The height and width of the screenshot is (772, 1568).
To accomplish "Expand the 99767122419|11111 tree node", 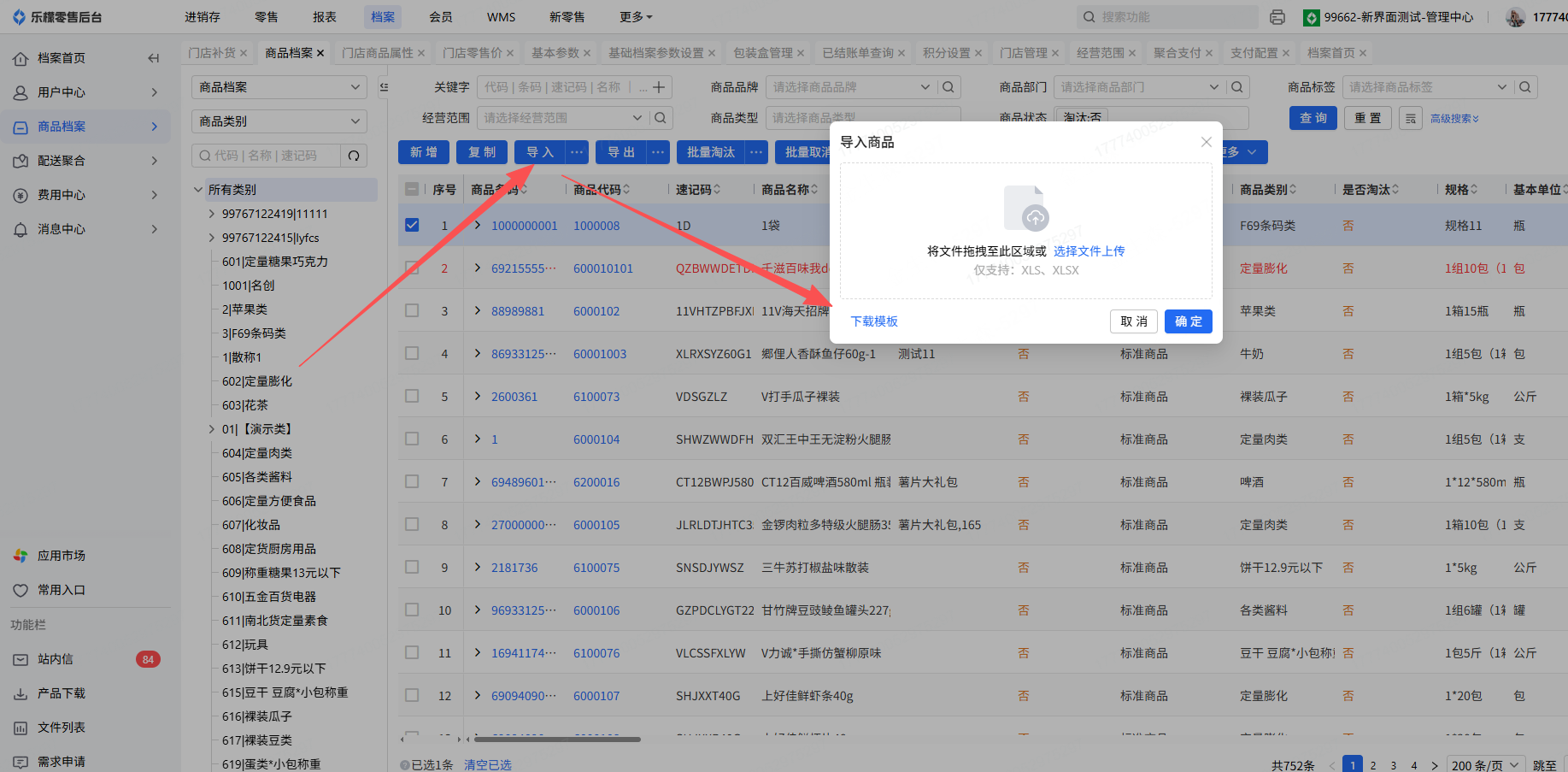I will point(212,214).
